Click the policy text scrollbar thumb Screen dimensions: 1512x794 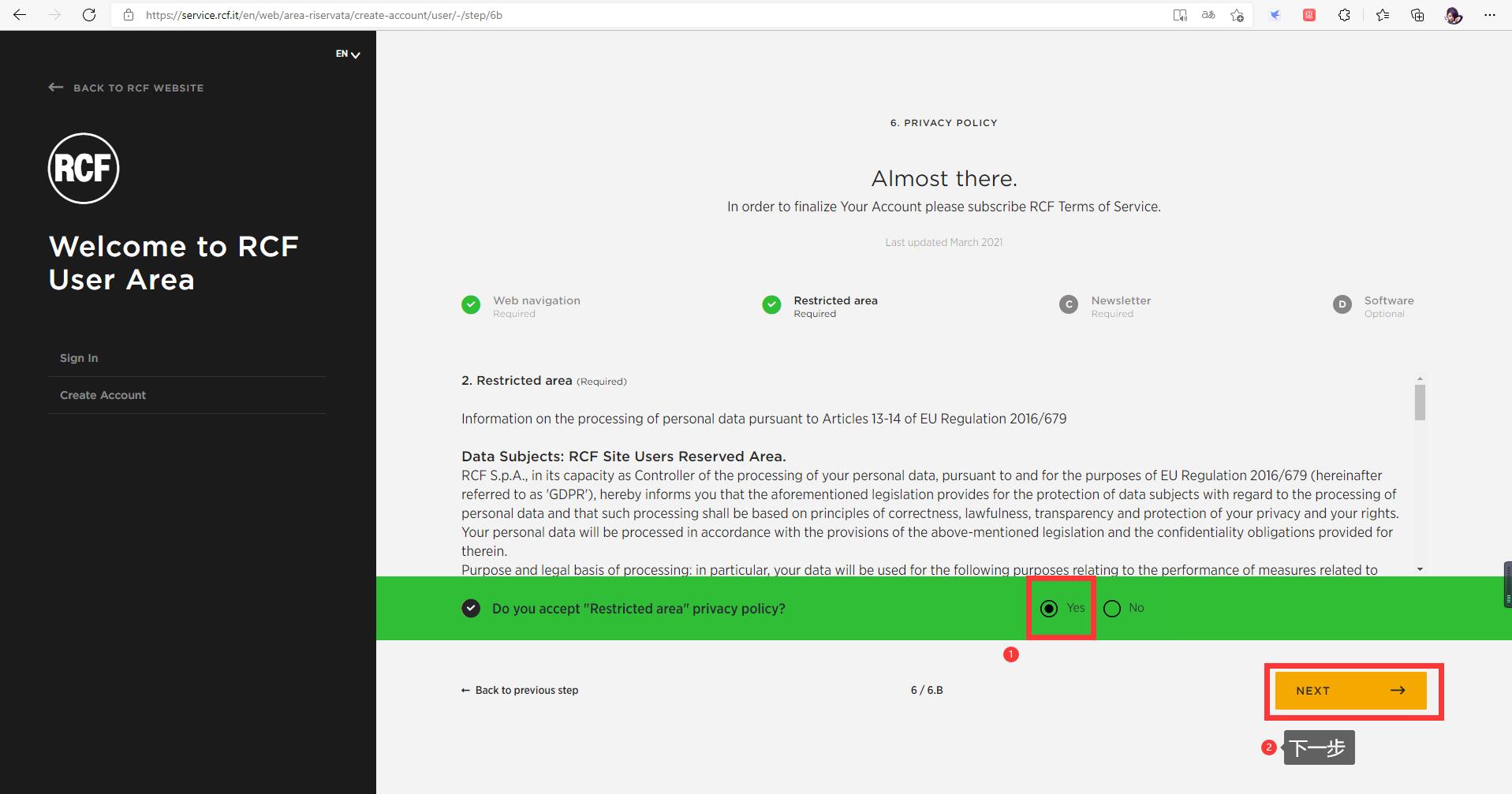[x=1420, y=402]
